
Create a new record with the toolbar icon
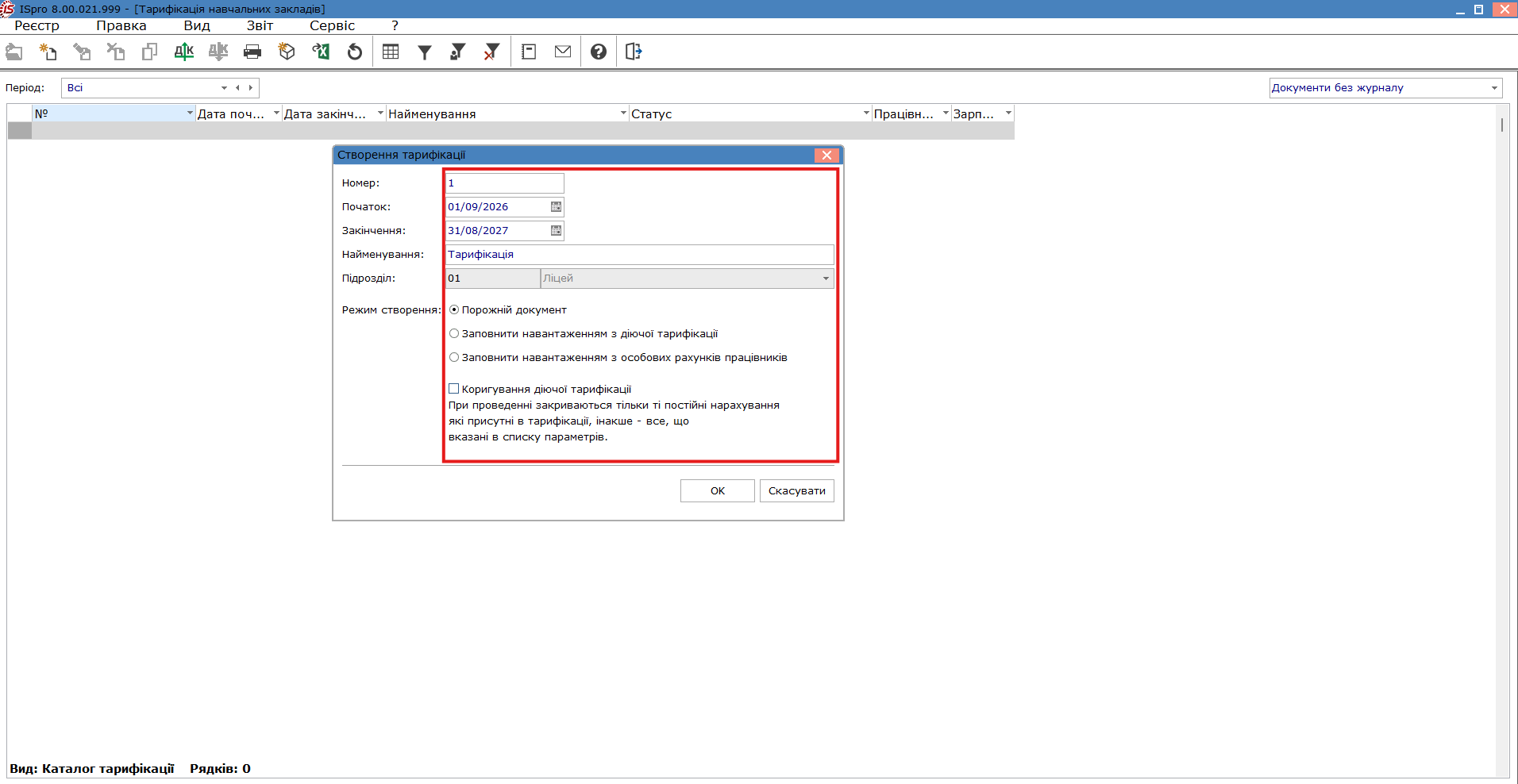pos(48,52)
